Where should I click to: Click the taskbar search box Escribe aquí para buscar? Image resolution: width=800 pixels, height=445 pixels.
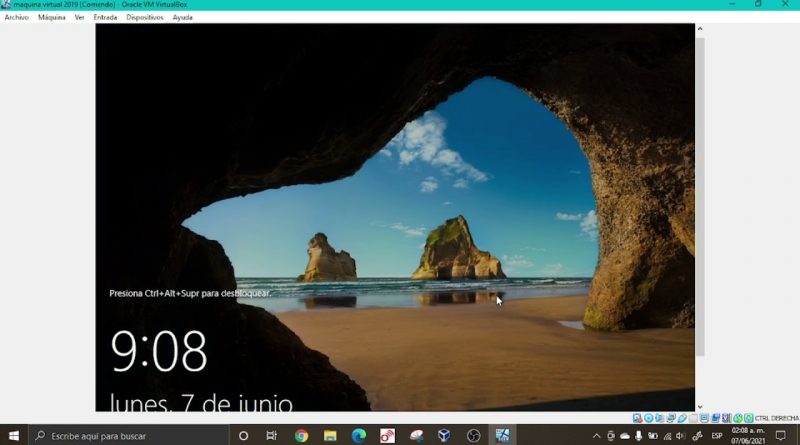click(129, 436)
